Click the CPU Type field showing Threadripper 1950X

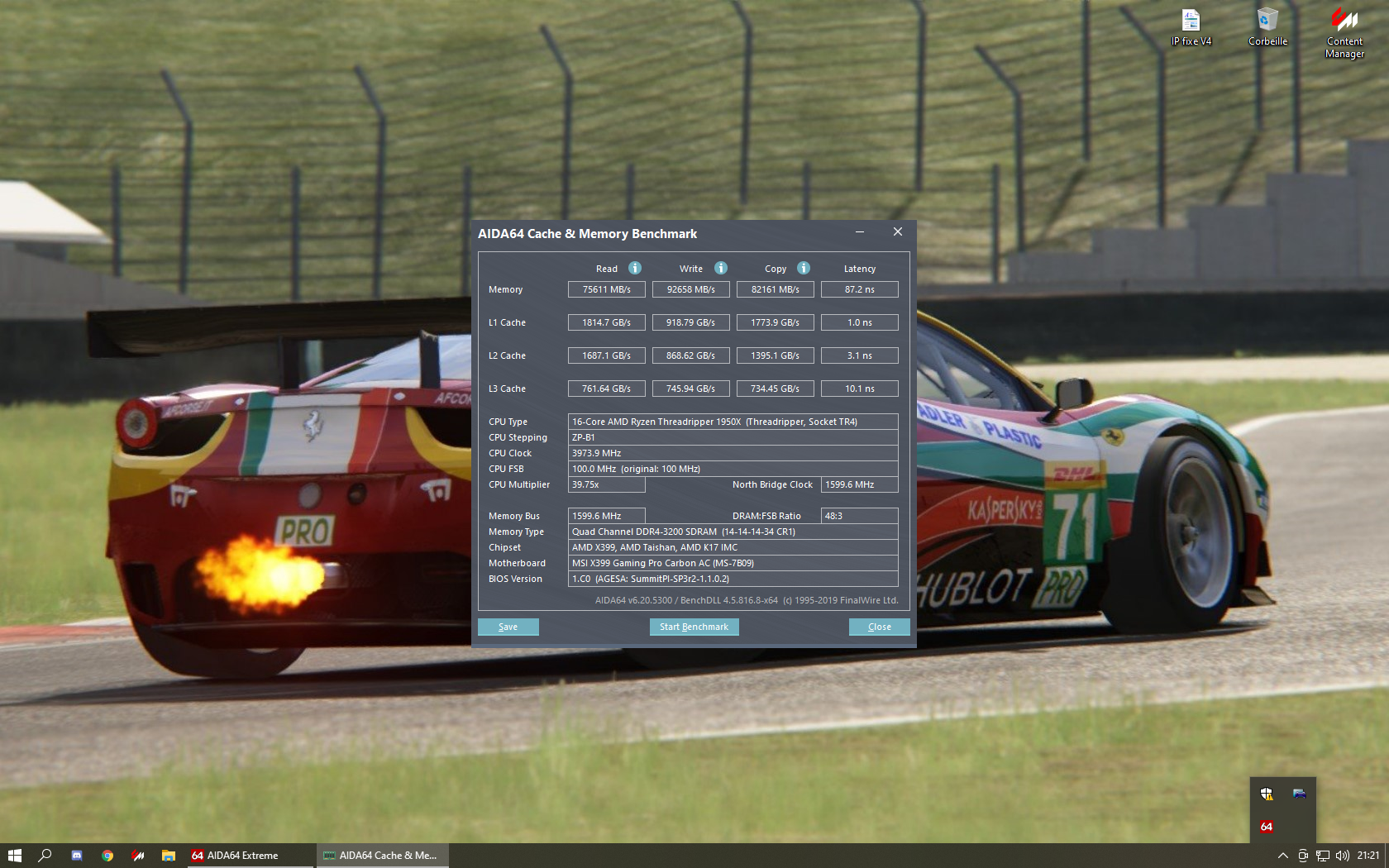pos(733,422)
